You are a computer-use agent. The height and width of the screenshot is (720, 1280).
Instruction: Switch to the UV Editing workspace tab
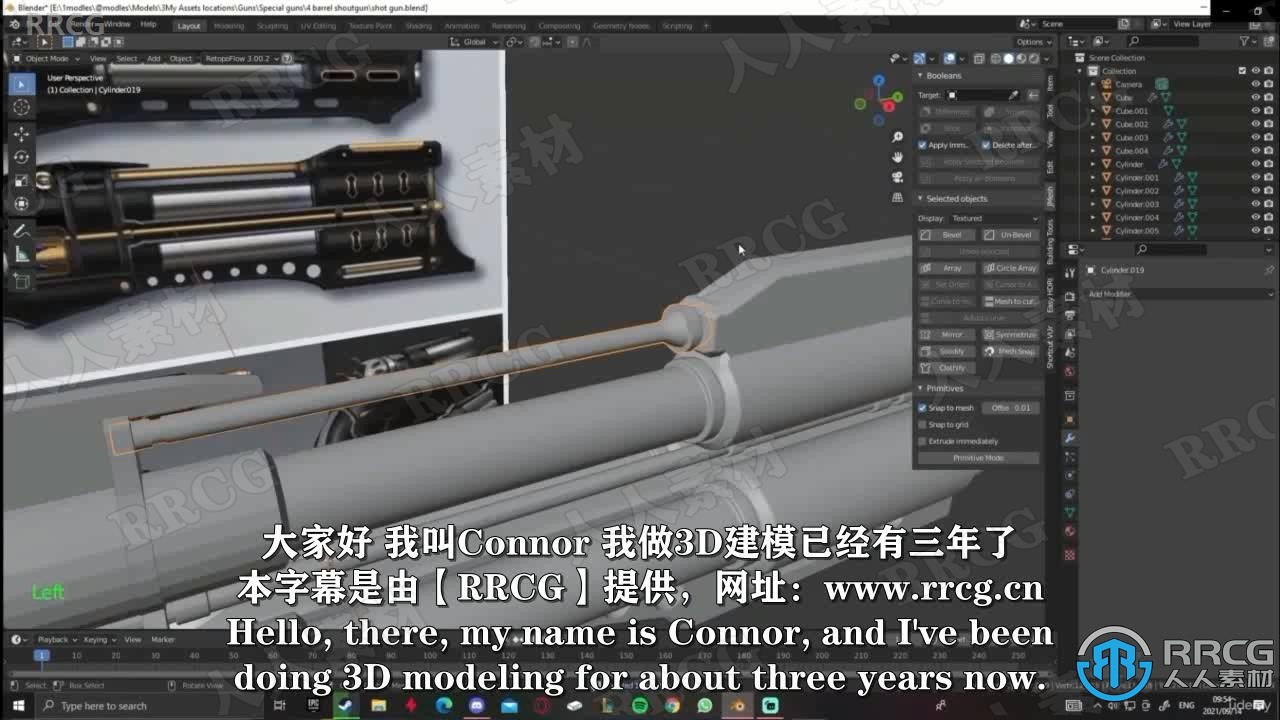pos(318,25)
